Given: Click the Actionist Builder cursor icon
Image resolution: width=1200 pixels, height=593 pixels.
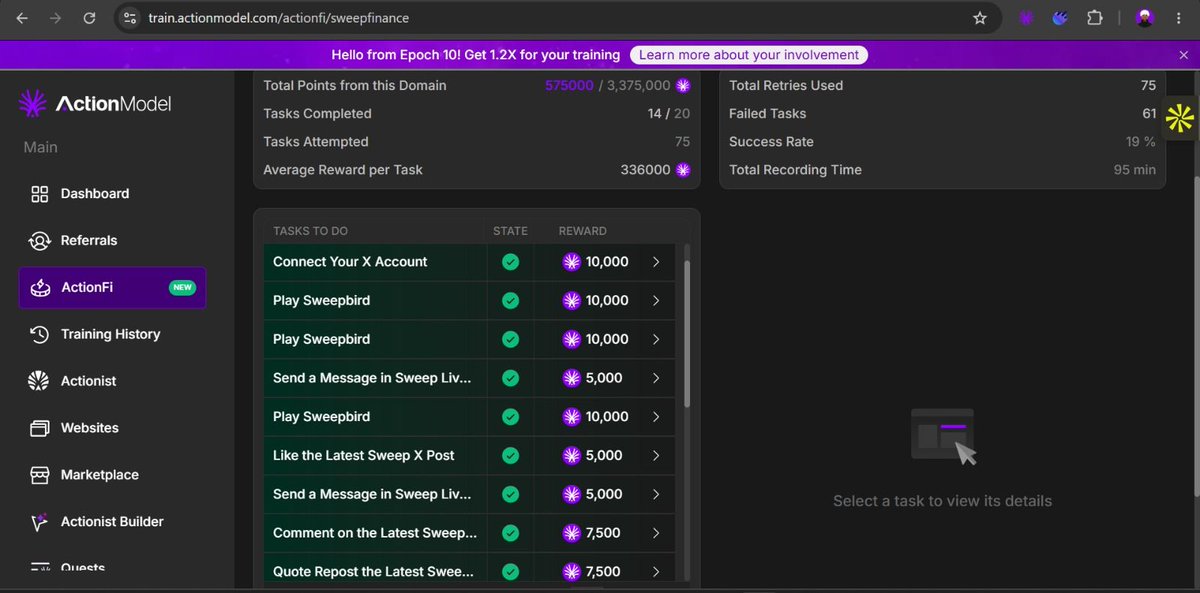Looking at the screenshot, I should (x=39, y=522).
